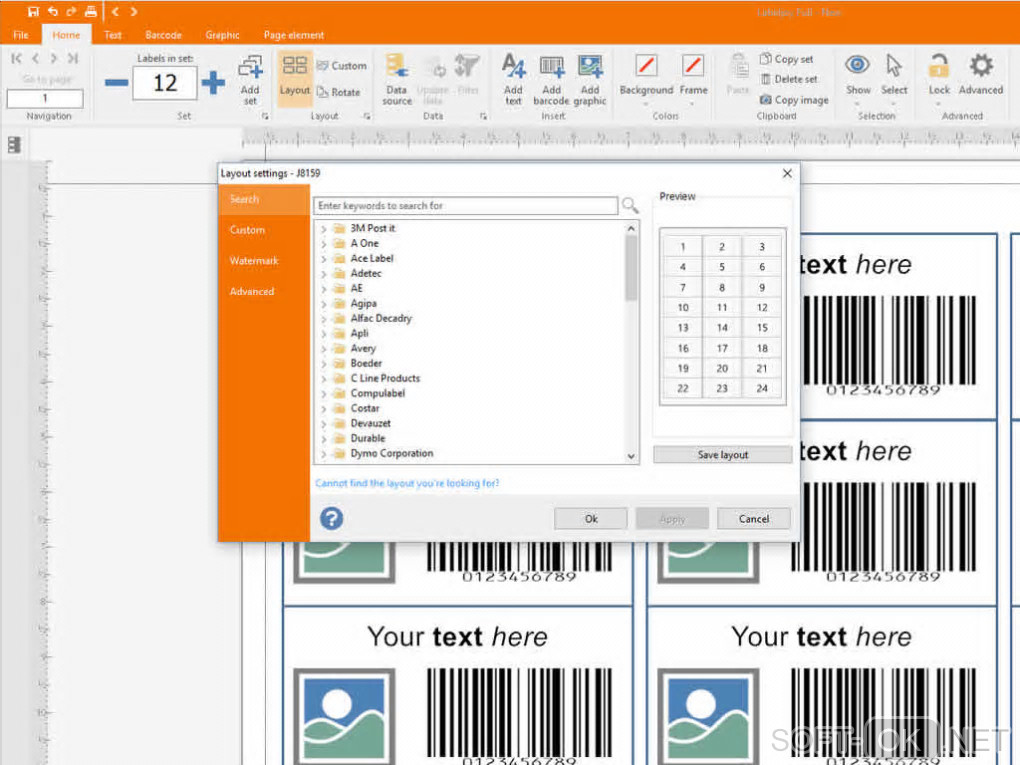This screenshot has height=765, width=1020.
Task: Click the Add barcode icon
Action: 551,68
